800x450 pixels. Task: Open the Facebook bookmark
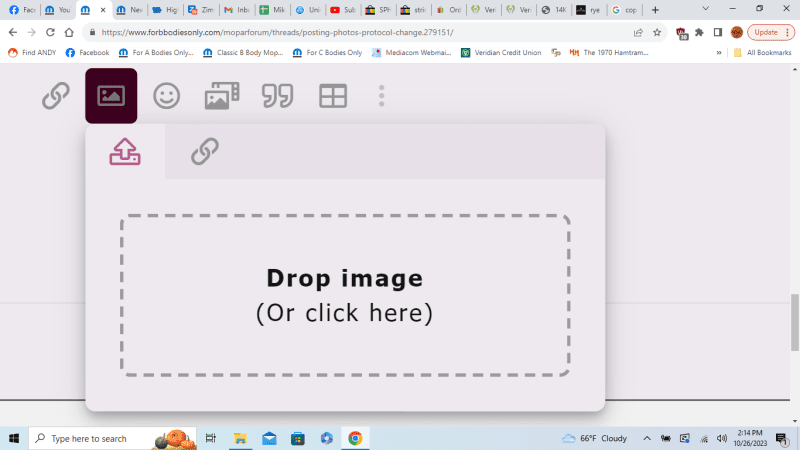(87, 53)
